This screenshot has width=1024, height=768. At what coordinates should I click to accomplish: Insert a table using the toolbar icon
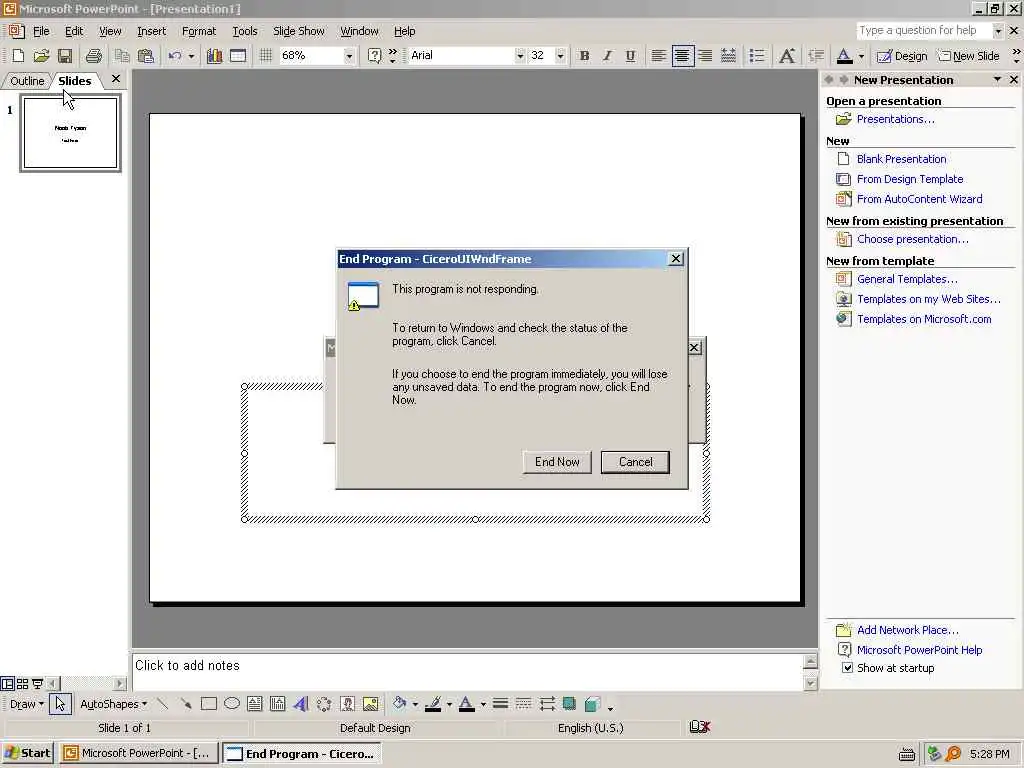[238, 56]
